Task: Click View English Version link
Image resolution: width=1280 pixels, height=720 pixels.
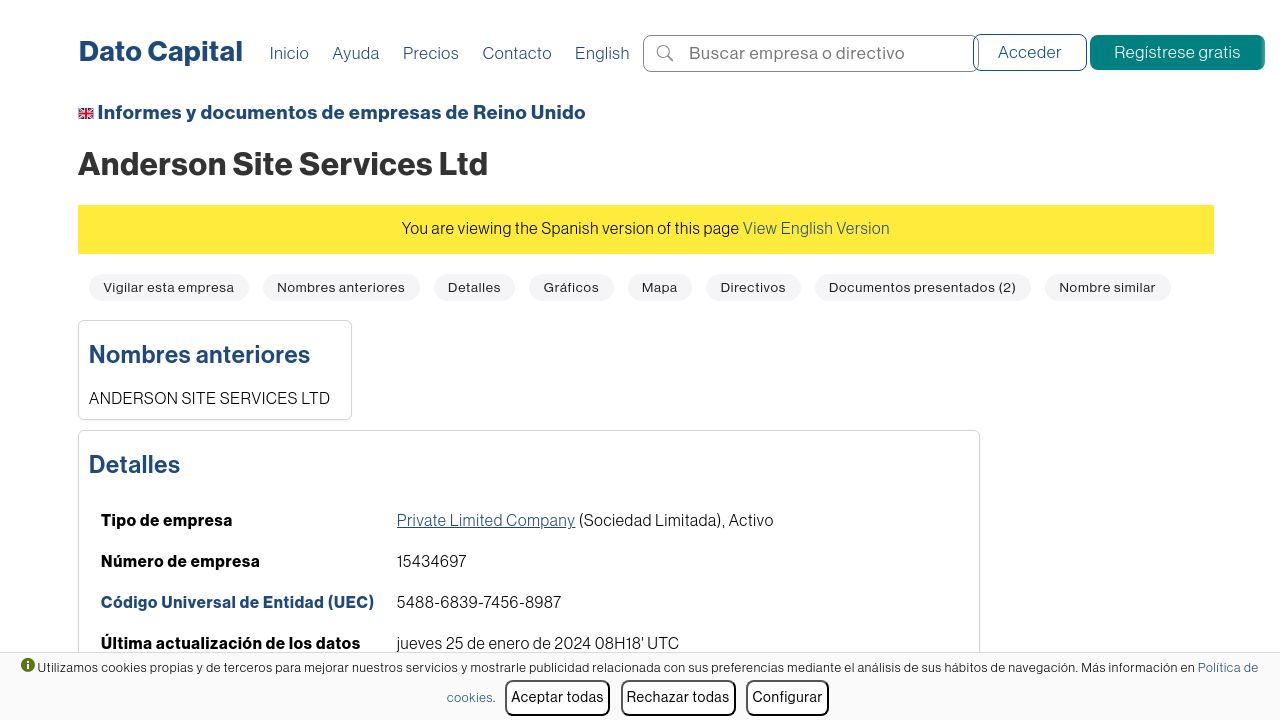Action: (816, 228)
